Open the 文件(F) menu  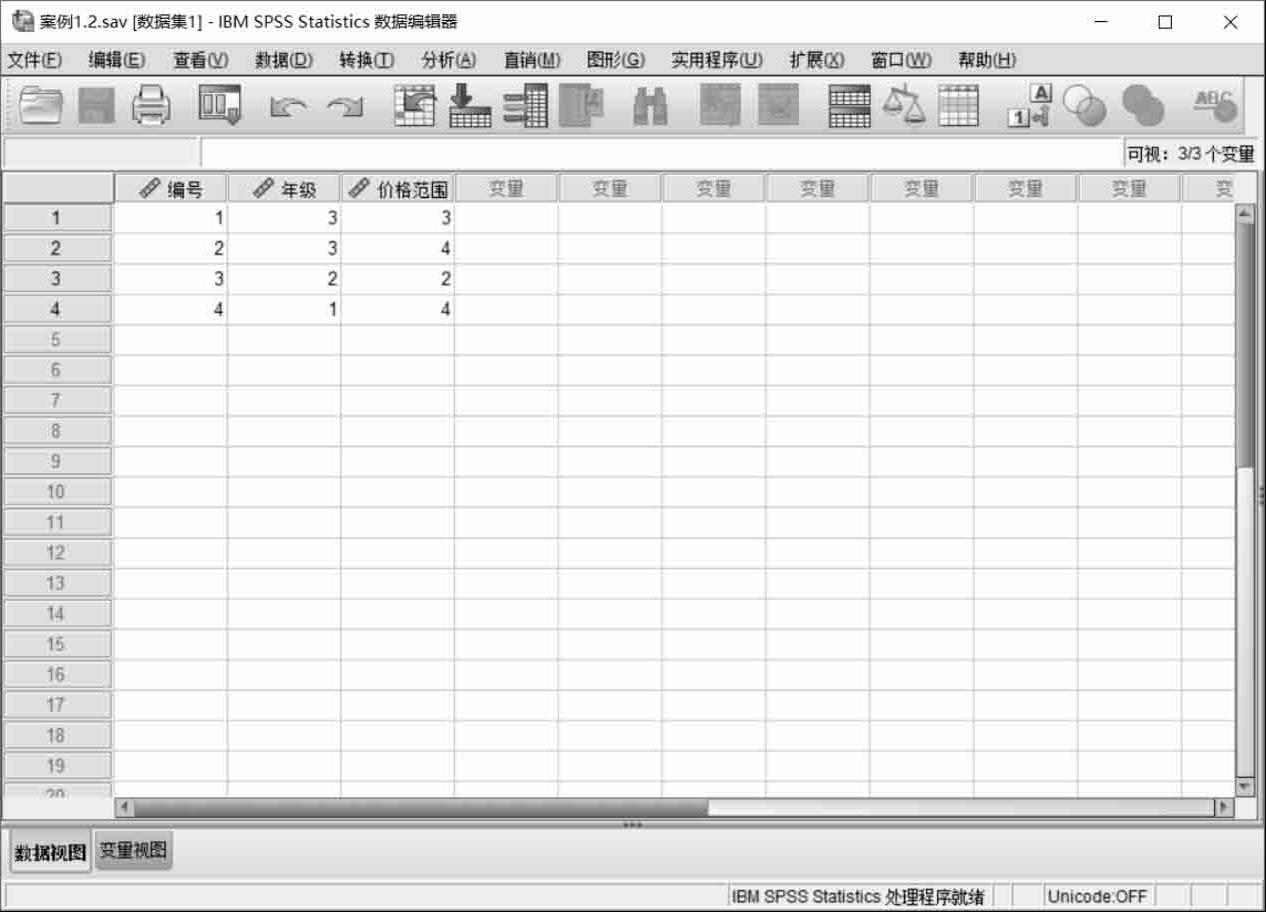tap(34, 60)
